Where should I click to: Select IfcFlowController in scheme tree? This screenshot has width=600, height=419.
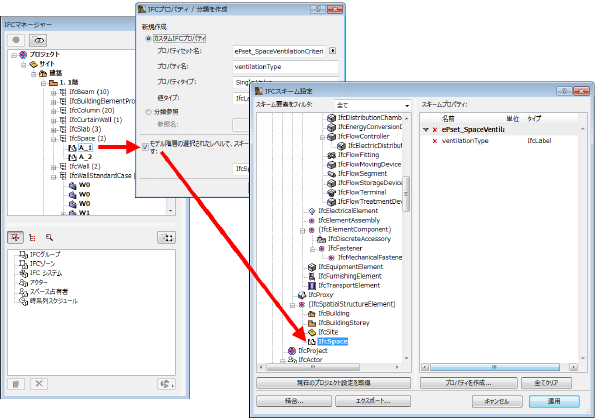pyautogui.click(x=364, y=137)
